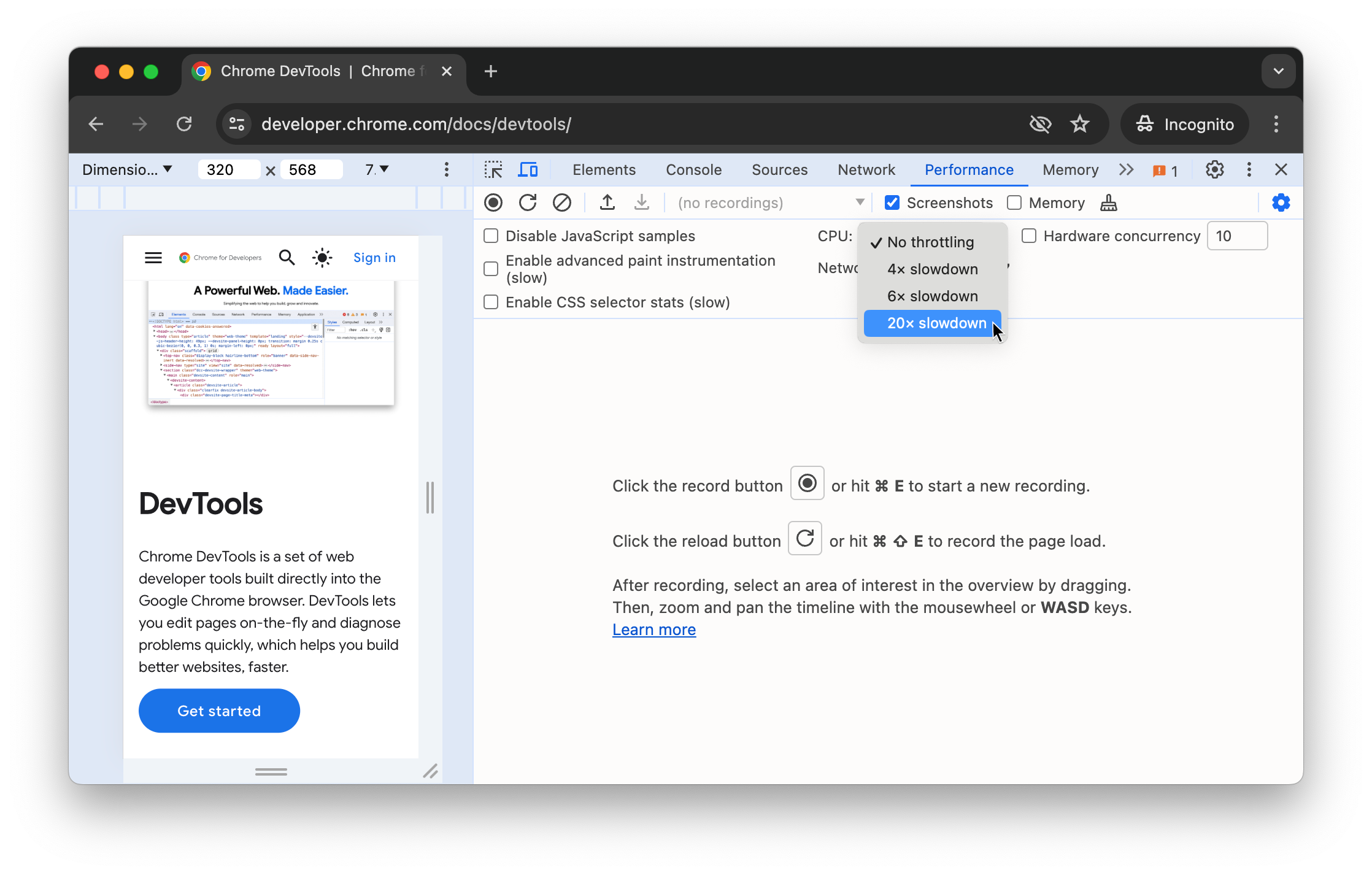The image size is (1372, 875).
Task: Click the DevTools settings gear icon
Action: point(1215,168)
